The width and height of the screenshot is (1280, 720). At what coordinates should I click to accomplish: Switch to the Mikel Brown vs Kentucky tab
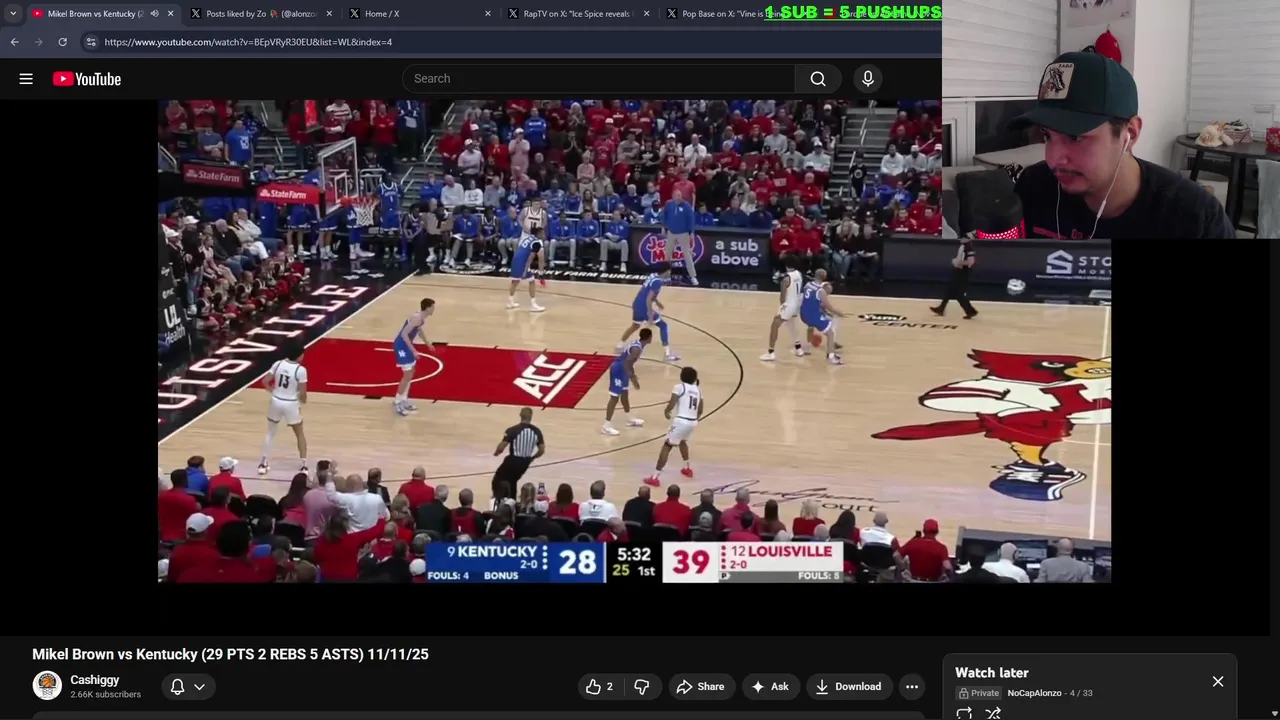click(x=96, y=14)
